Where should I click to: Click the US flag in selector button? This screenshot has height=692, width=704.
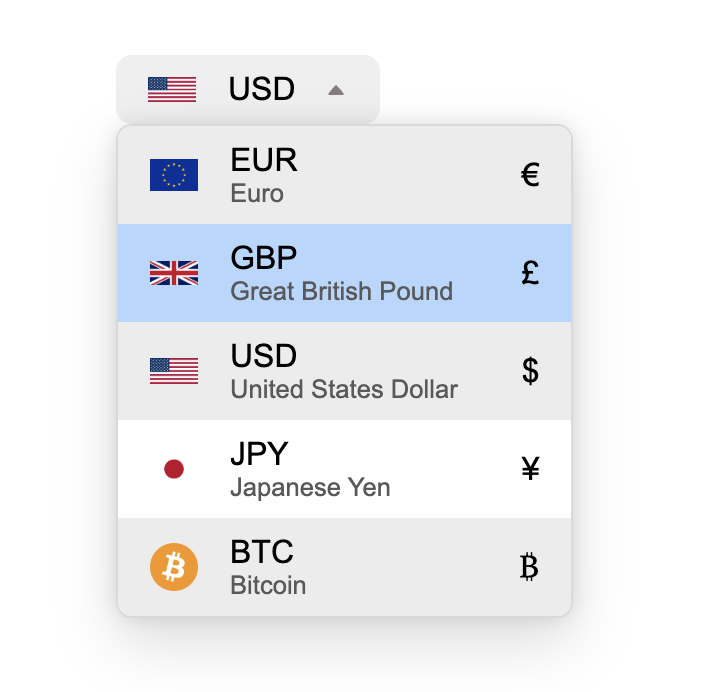click(x=171, y=89)
